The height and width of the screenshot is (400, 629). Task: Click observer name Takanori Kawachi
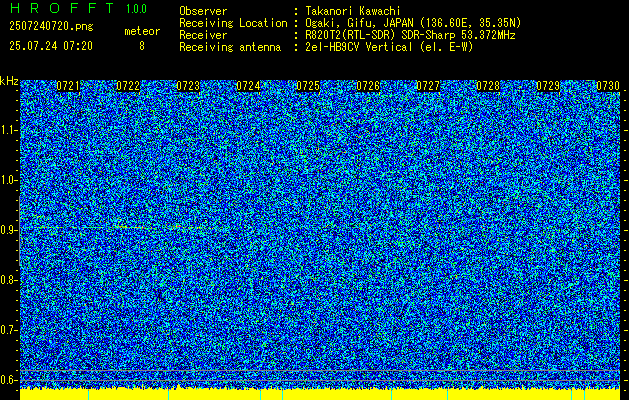[x=353, y=11]
